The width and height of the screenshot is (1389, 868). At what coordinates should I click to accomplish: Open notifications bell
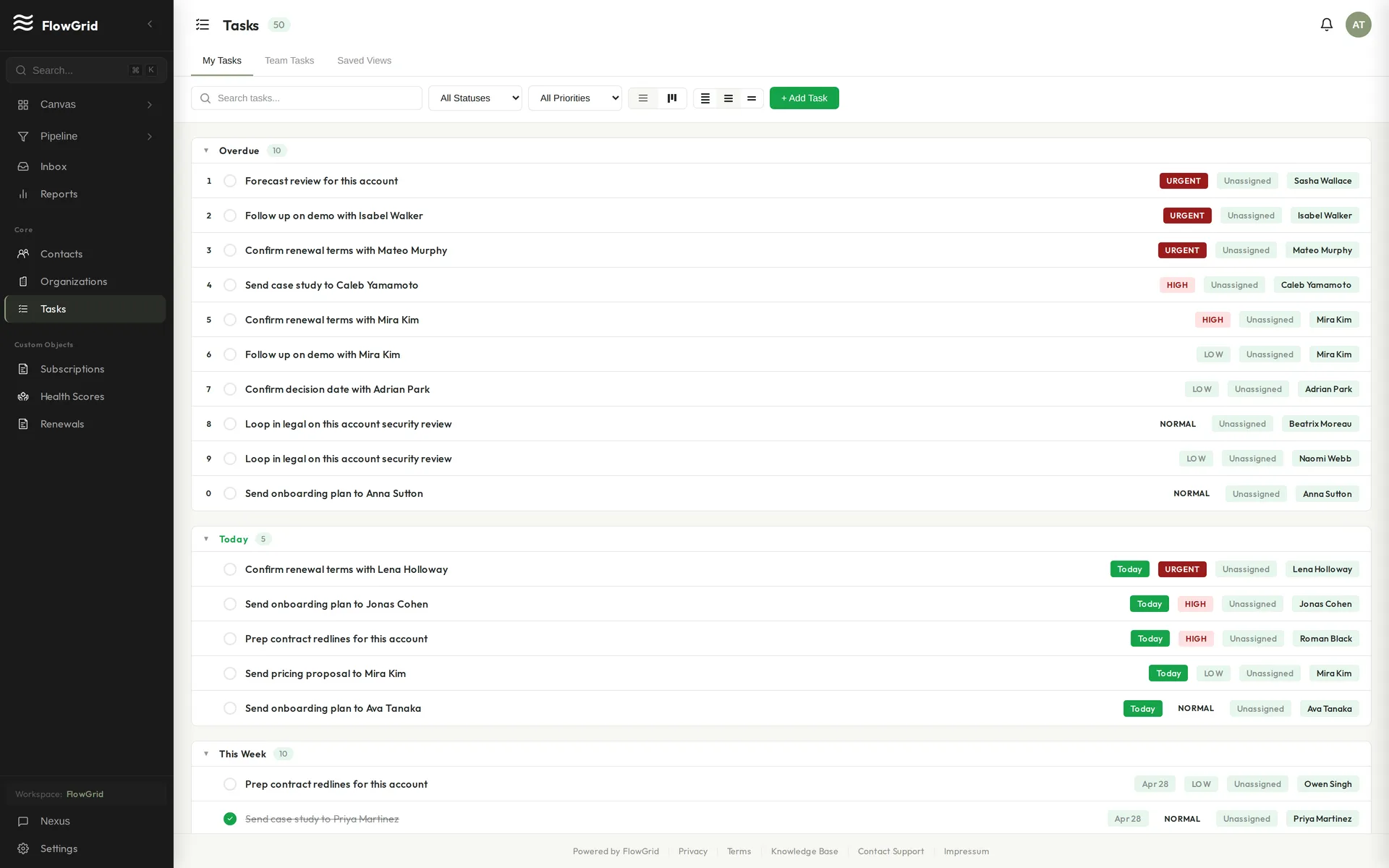click(x=1327, y=25)
